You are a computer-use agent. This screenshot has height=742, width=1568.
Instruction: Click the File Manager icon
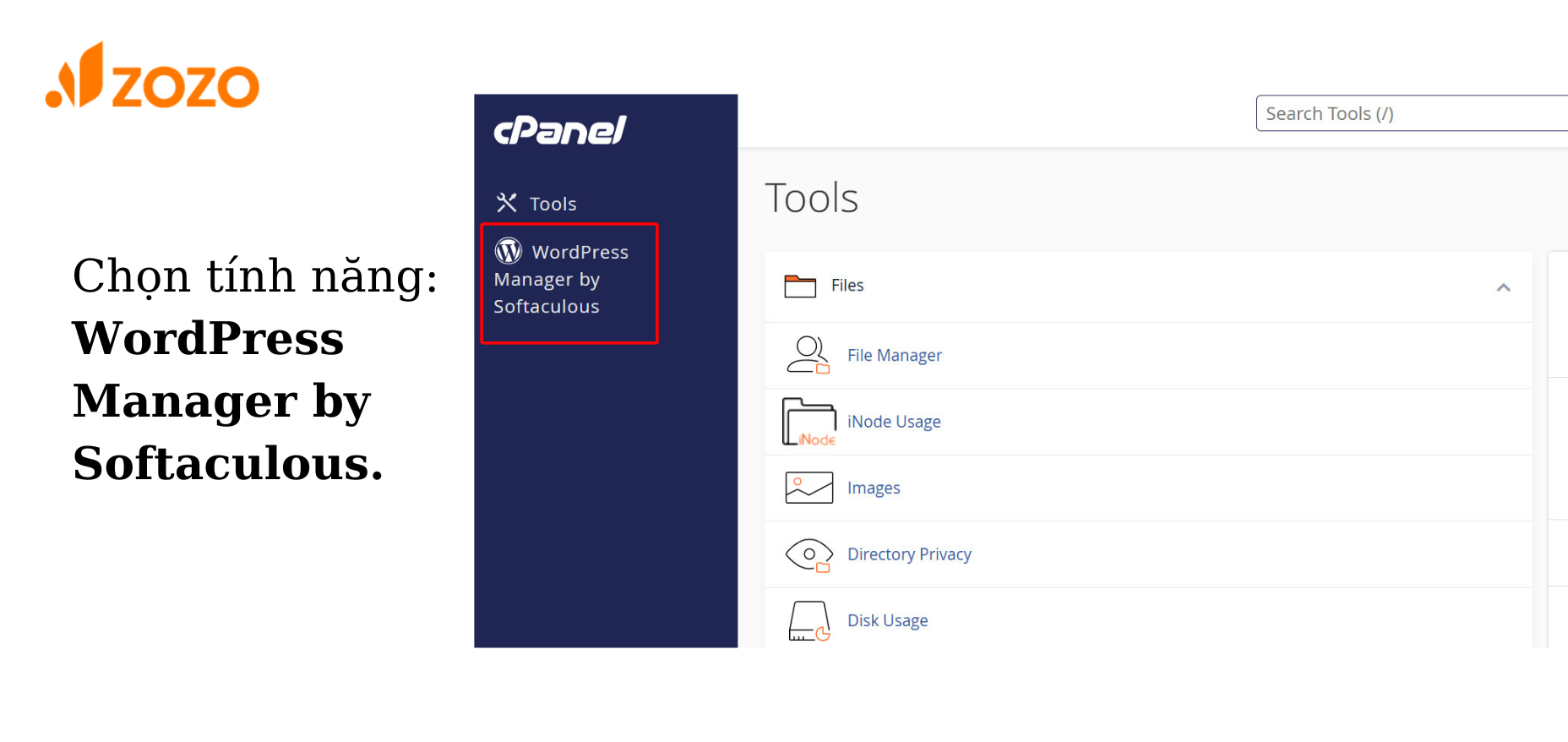click(x=808, y=355)
